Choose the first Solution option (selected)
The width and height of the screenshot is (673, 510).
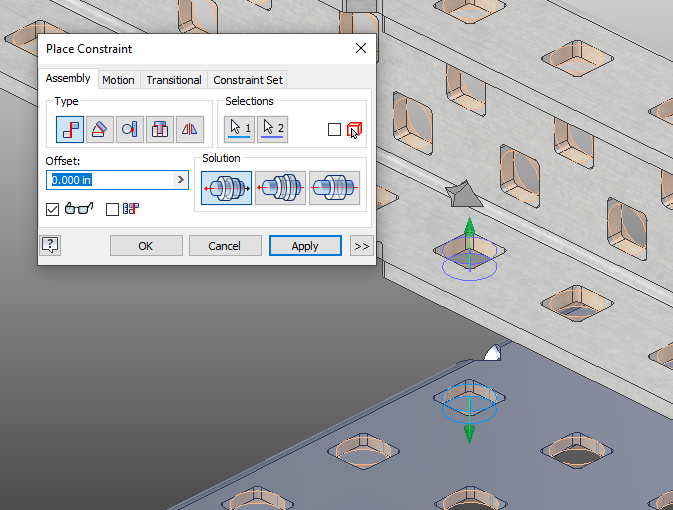pos(226,188)
